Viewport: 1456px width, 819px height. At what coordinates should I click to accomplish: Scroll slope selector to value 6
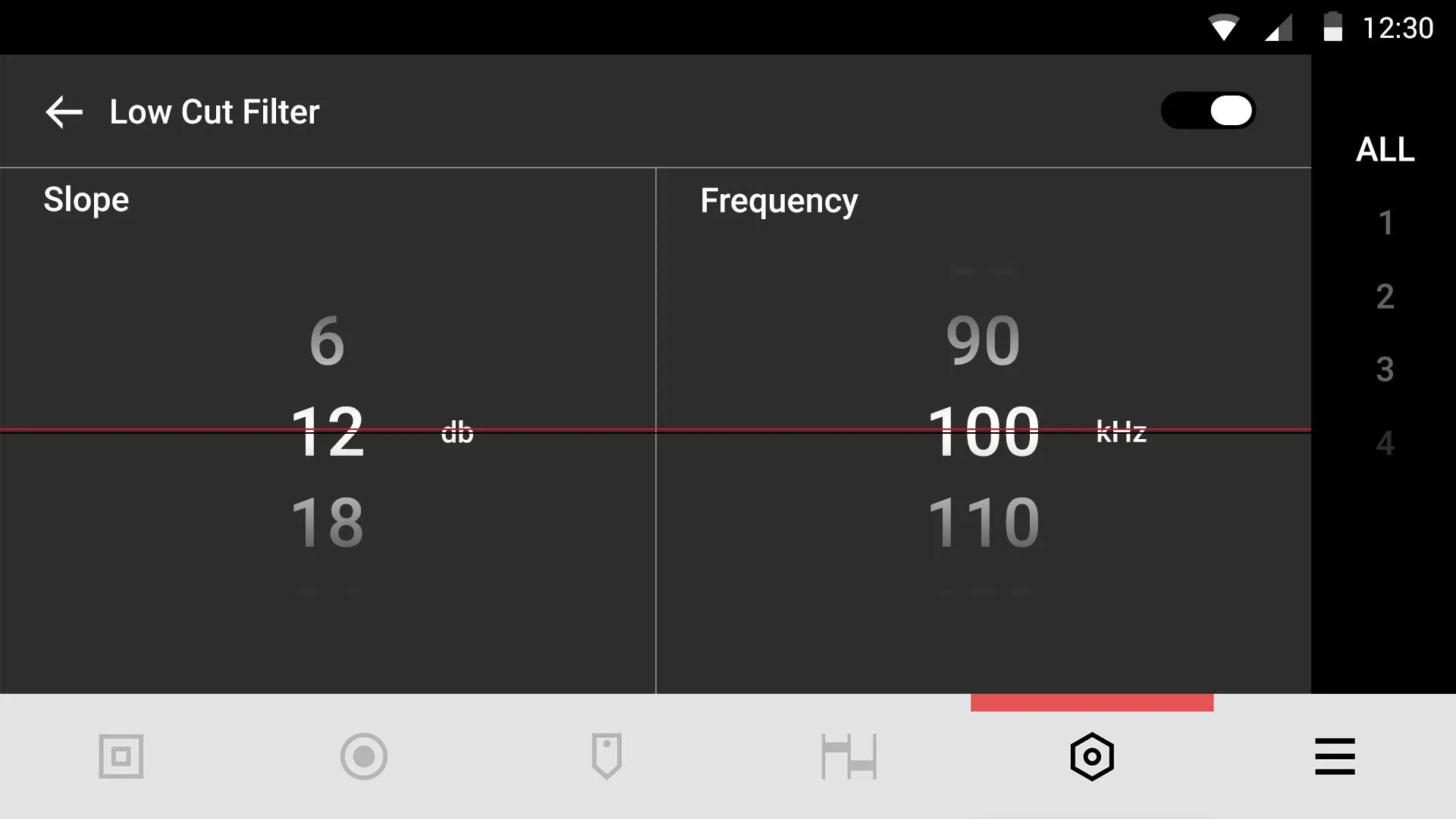click(x=327, y=338)
